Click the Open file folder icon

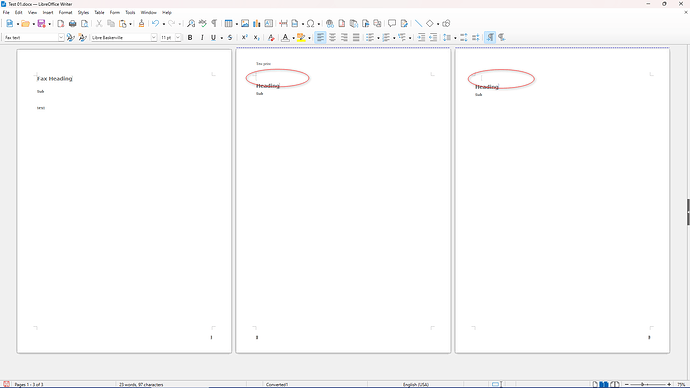pos(26,24)
